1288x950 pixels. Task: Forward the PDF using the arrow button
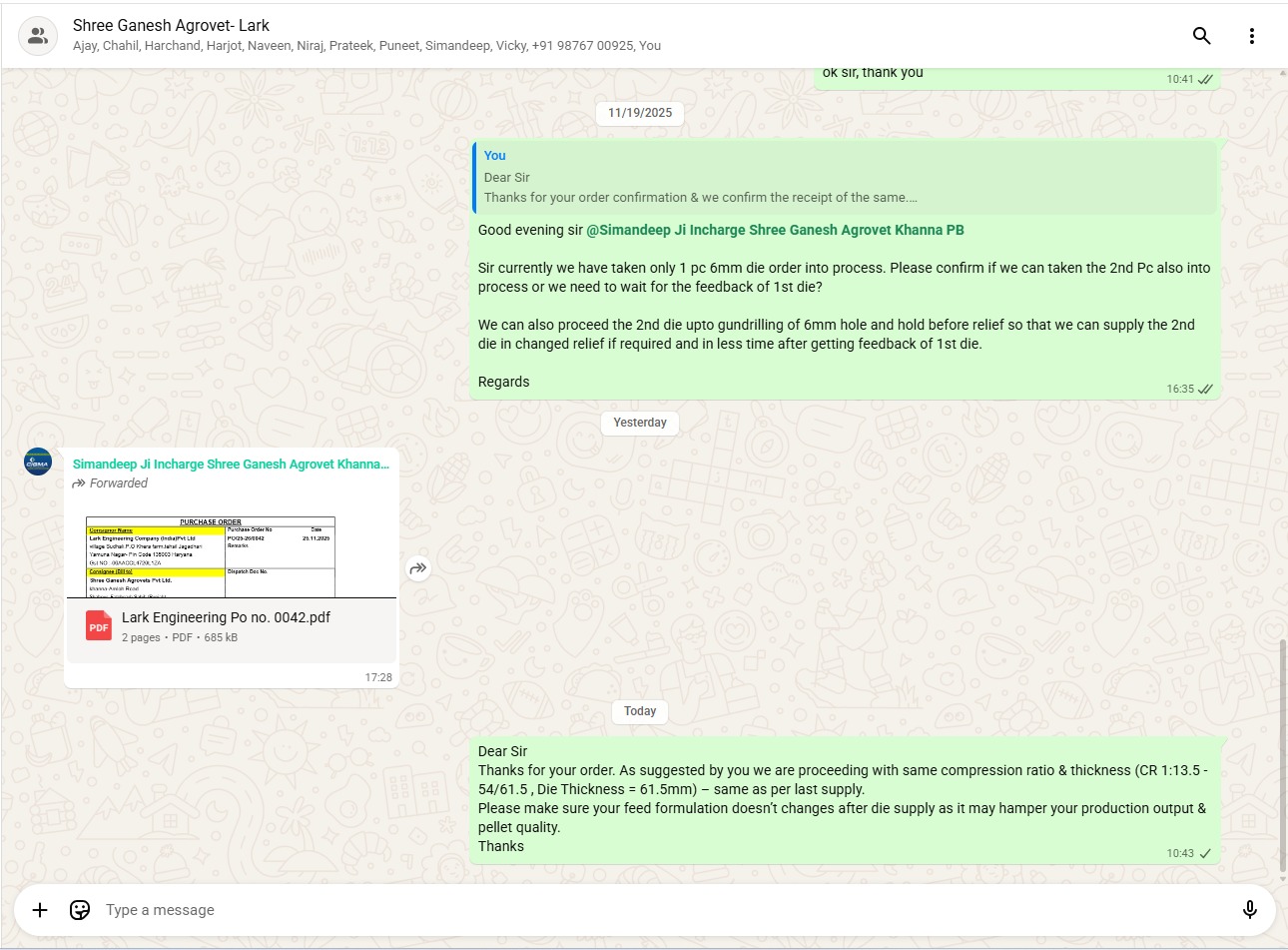(x=418, y=568)
